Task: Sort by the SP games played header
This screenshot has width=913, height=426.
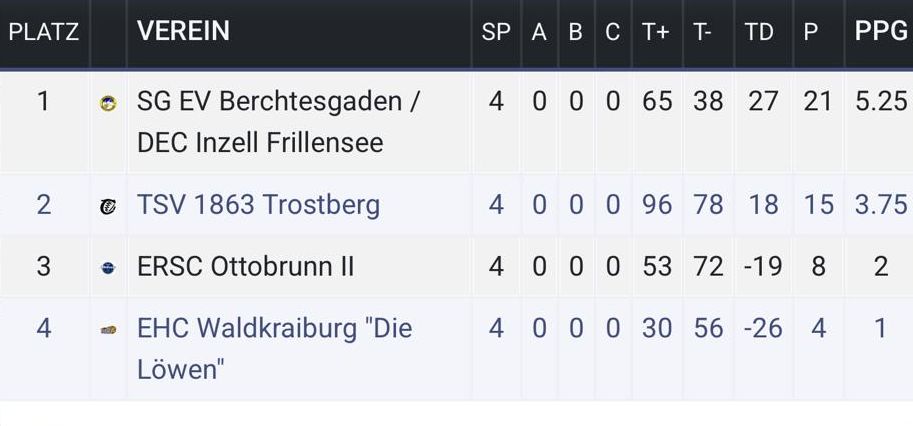Action: tap(496, 32)
